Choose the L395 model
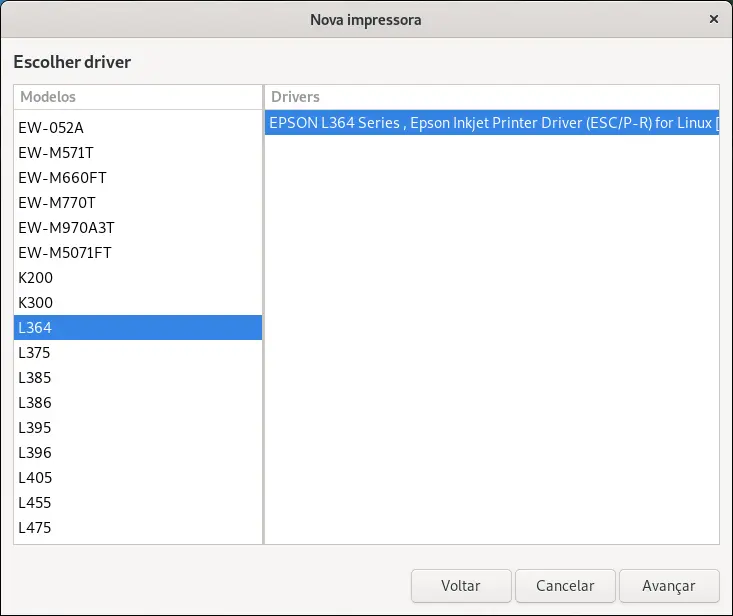Viewport: 733px width, 616px height. 138,428
